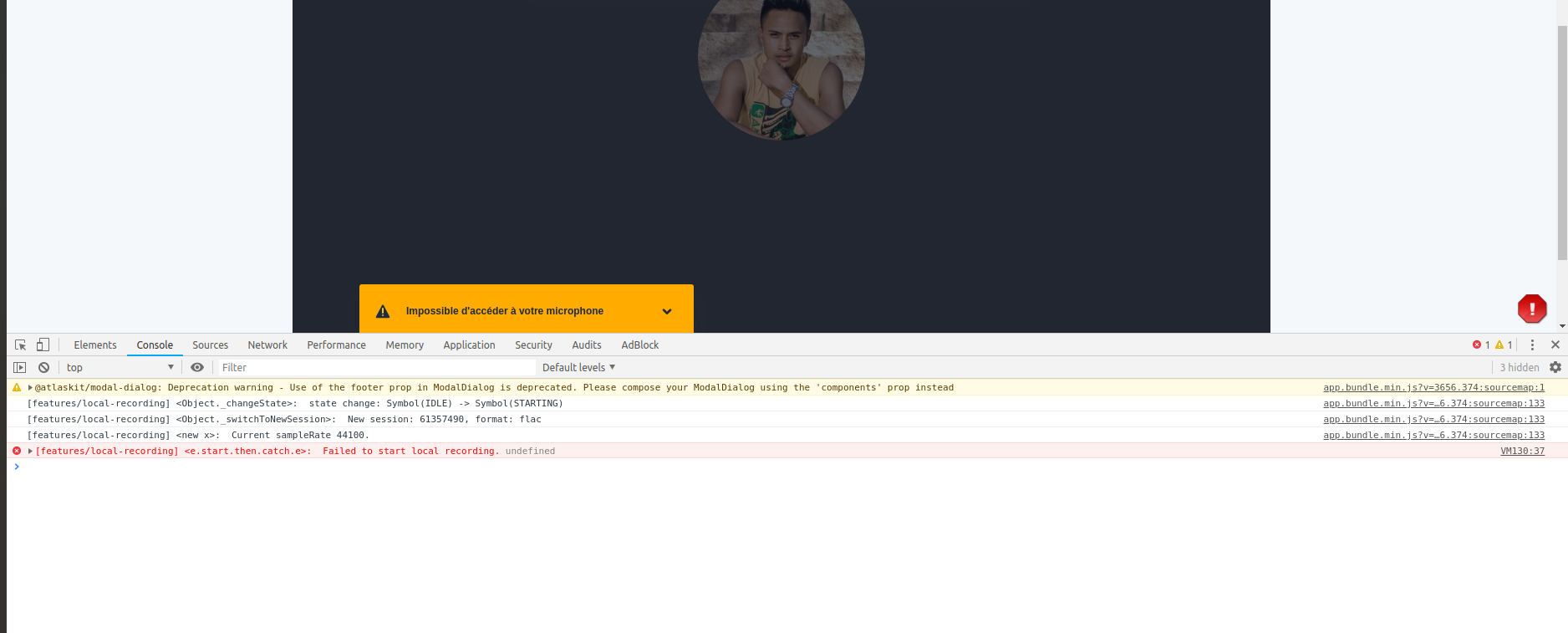Switch to the Audits tab
This screenshot has height=633, width=1568.
coord(587,345)
